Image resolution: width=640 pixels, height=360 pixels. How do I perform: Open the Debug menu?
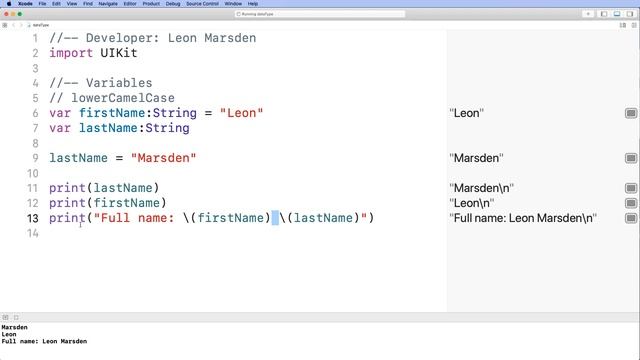(x=173, y=4)
